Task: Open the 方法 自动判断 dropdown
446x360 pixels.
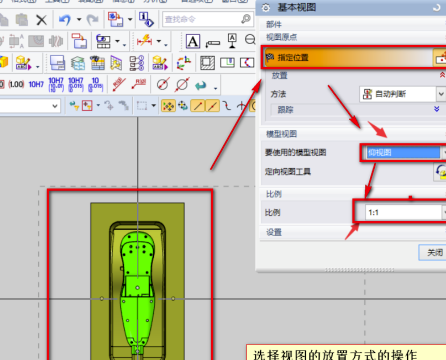Action: (x=402, y=94)
